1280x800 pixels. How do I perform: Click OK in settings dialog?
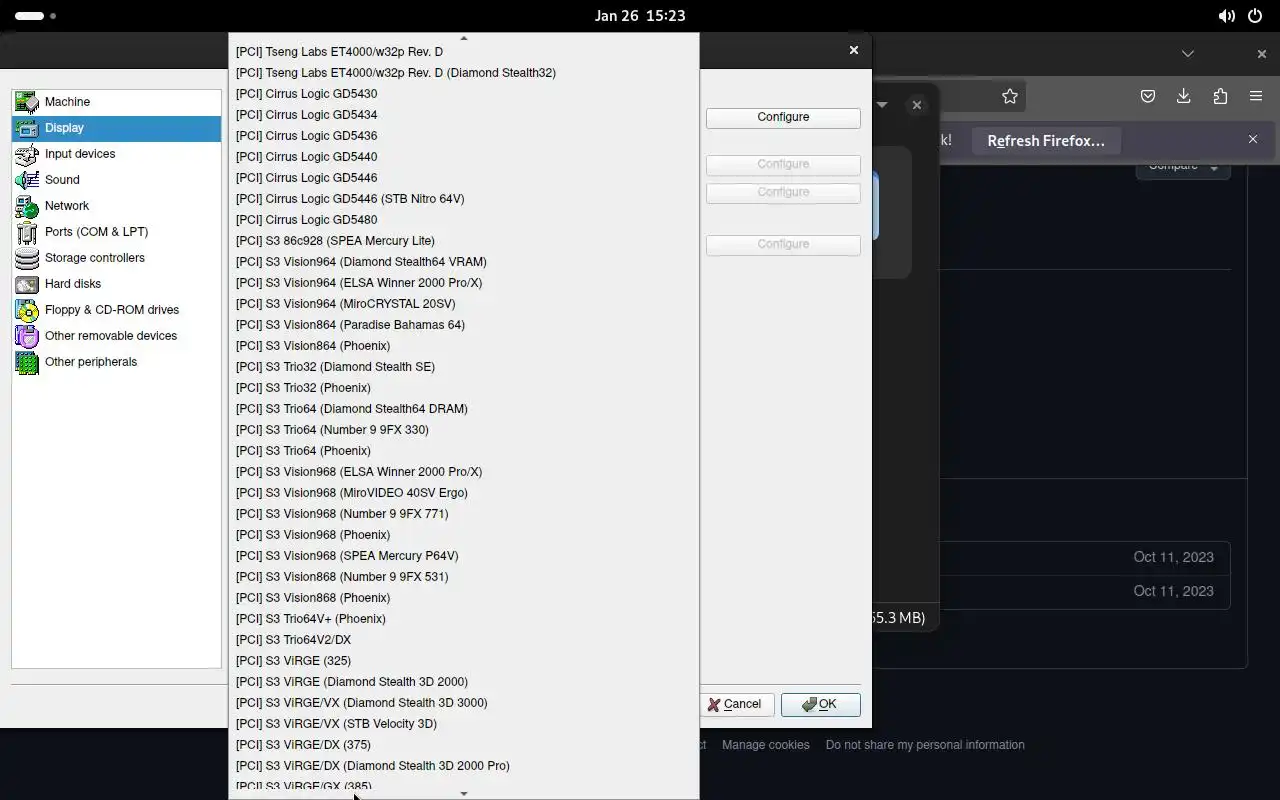(x=821, y=704)
